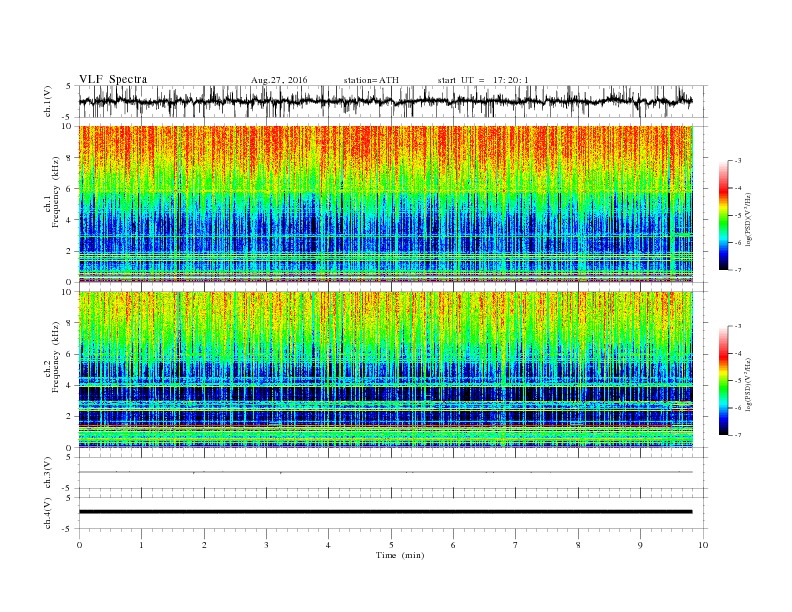
Task: Click the "6" kHz tick of ch.2 spectrogram
Action: pyautogui.click(x=70, y=354)
